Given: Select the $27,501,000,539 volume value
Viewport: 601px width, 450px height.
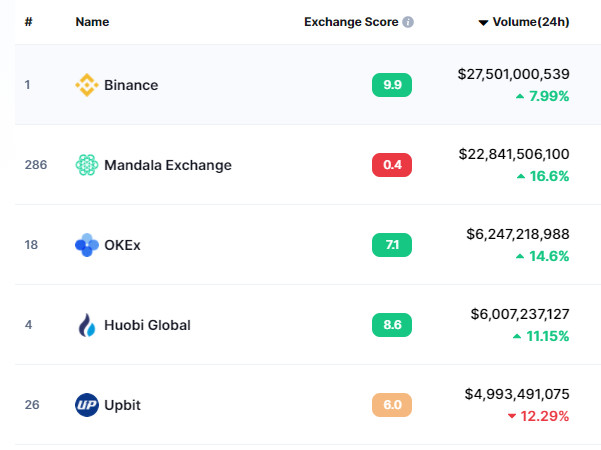Looking at the screenshot, I should click(x=514, y=74).
